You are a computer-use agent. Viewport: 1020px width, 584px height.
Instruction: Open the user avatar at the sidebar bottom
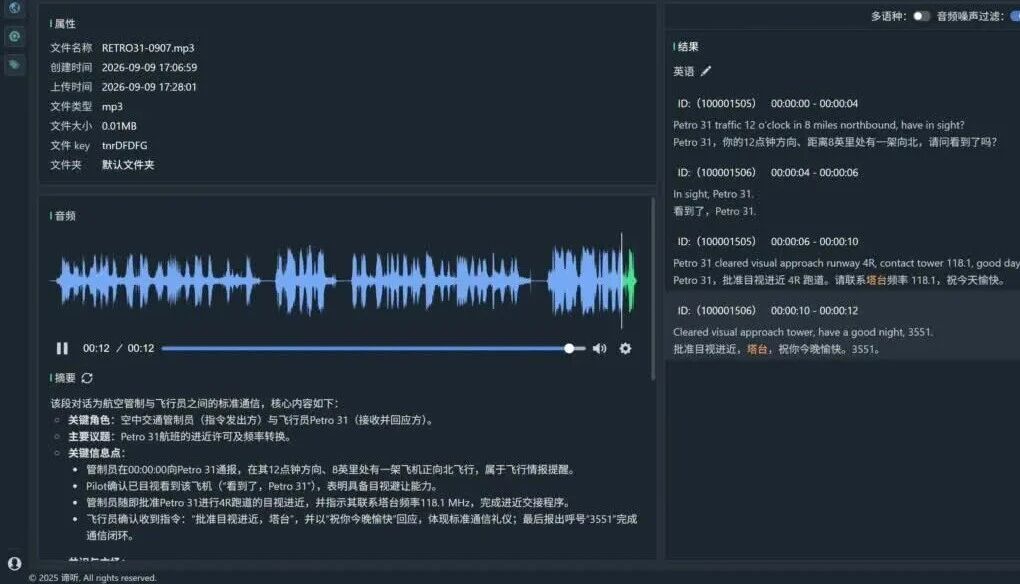coord(14,563)
